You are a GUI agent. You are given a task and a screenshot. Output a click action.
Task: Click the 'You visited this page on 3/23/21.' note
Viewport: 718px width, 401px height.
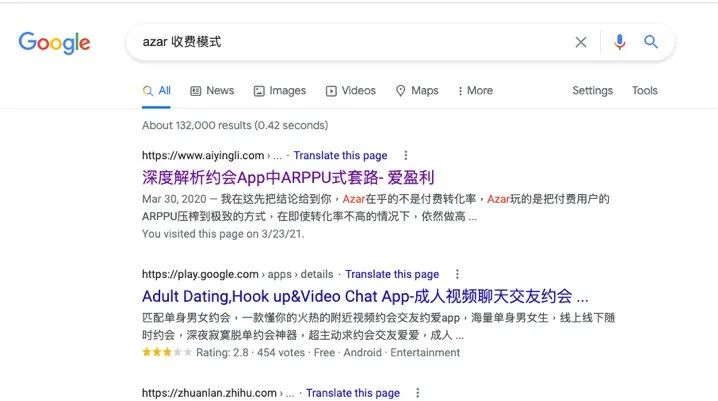click(223, 234)
